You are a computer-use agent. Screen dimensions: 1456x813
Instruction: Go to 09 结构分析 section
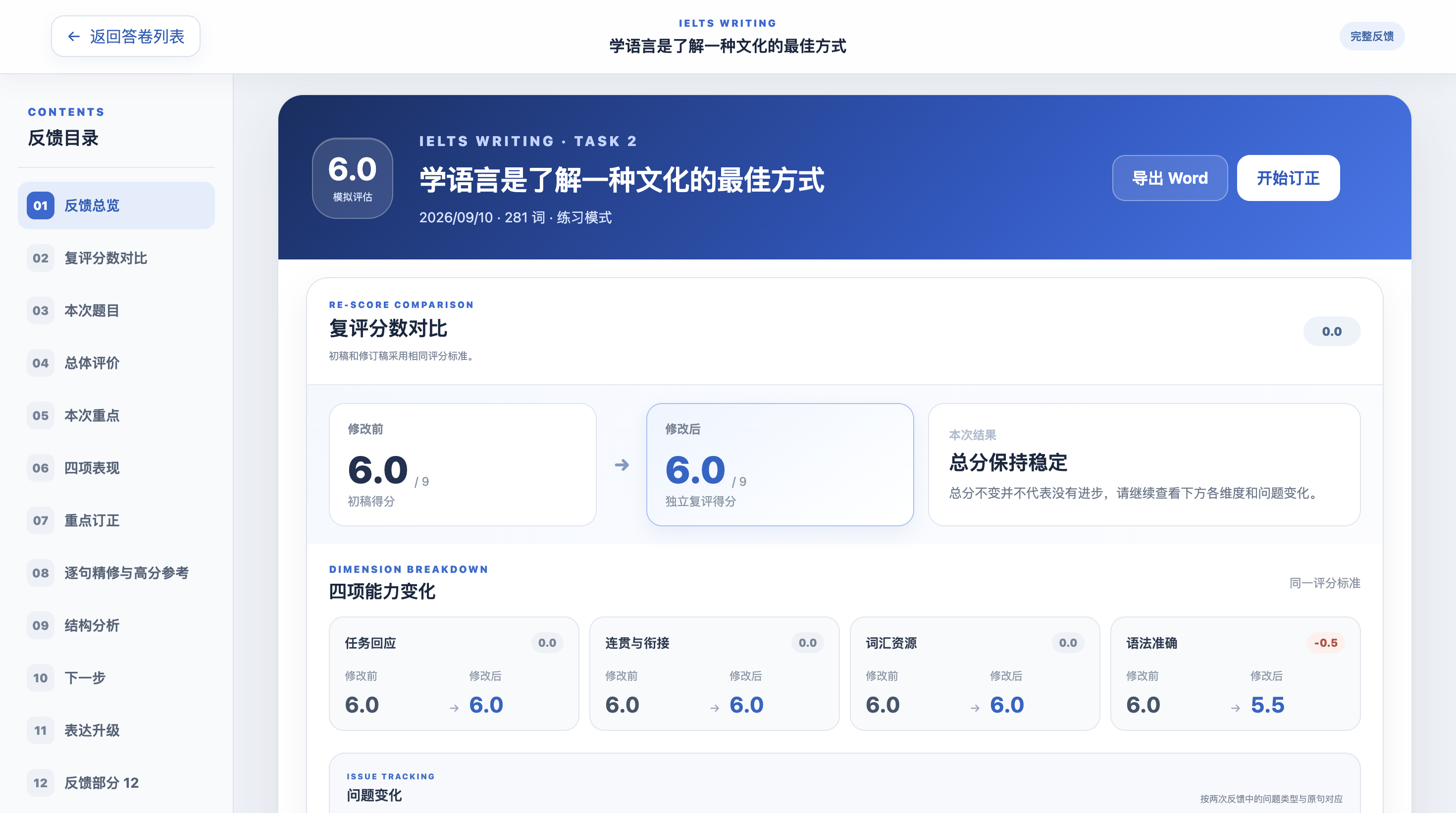[116, 625]
